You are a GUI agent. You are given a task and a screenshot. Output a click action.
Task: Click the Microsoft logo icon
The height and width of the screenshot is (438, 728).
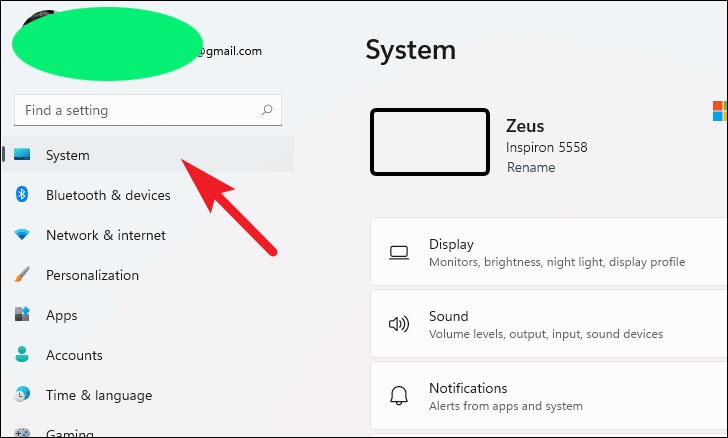click(x=720, y=111)
